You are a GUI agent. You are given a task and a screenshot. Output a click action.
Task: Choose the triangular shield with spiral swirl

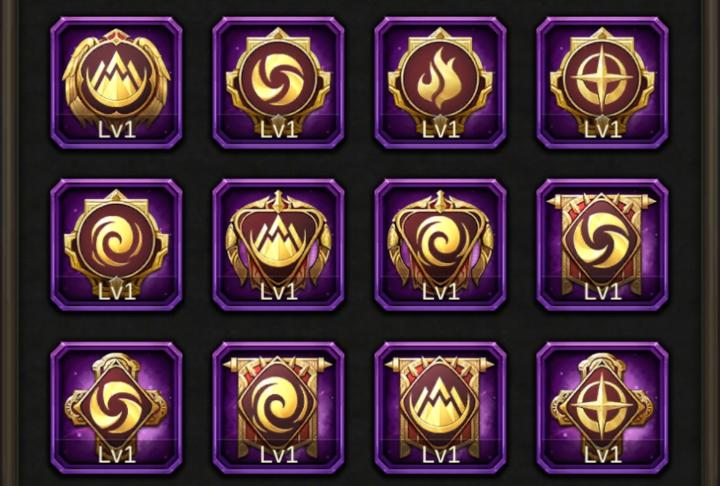click(440, 245)
